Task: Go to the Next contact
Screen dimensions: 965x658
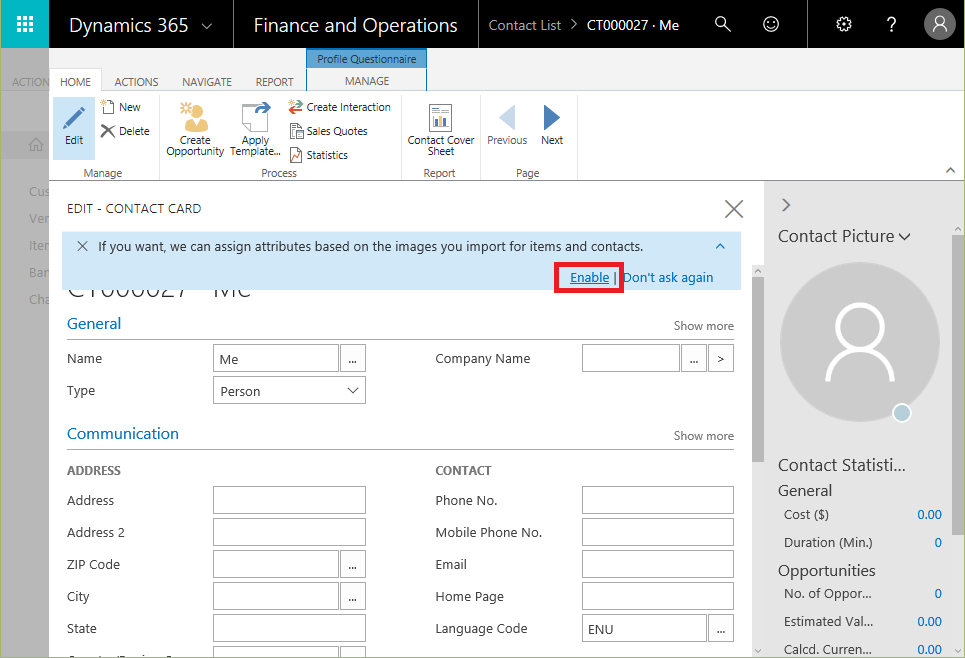Action: [x=552, y=126]
